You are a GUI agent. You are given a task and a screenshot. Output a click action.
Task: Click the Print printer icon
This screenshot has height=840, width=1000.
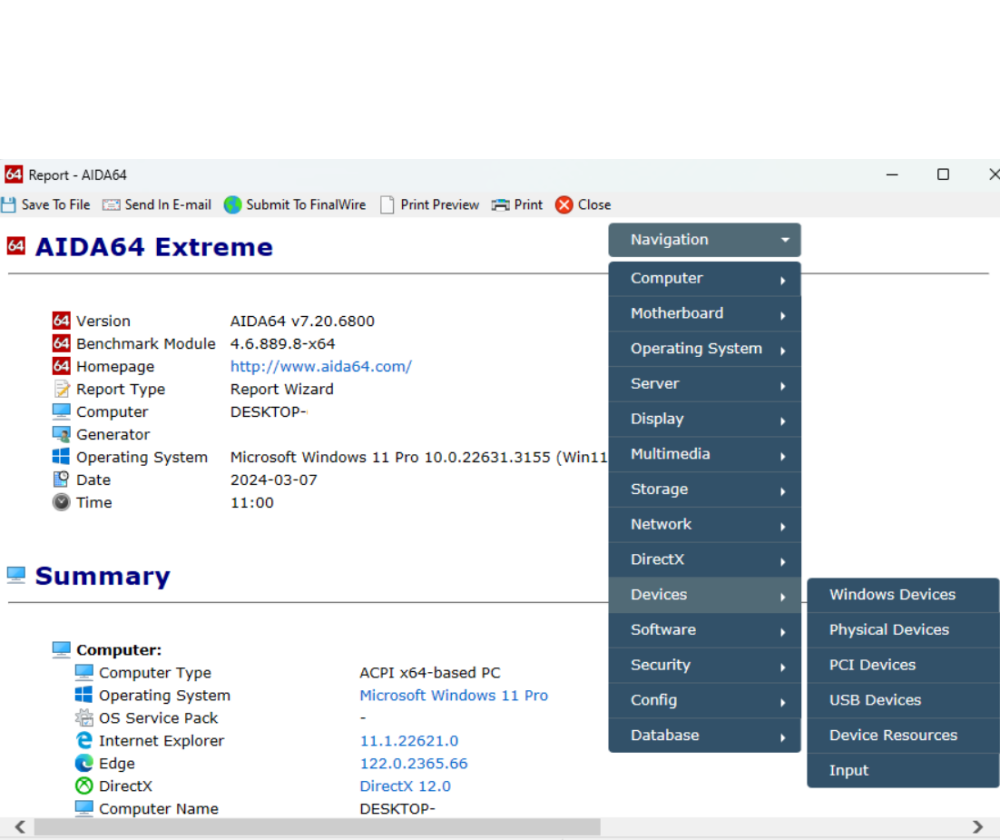click(x=501, y=205)
